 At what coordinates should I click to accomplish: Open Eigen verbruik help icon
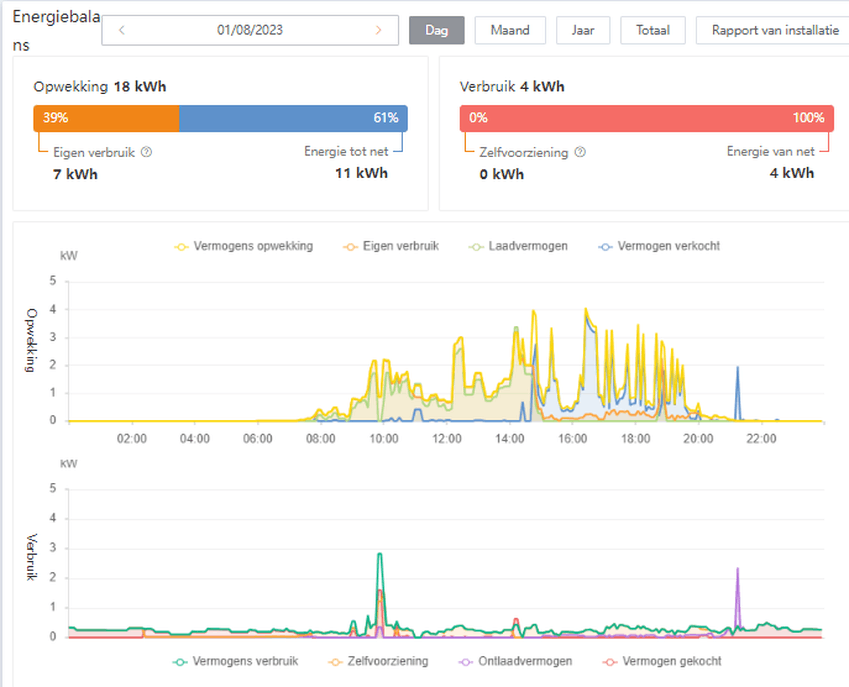coord(146,152)
